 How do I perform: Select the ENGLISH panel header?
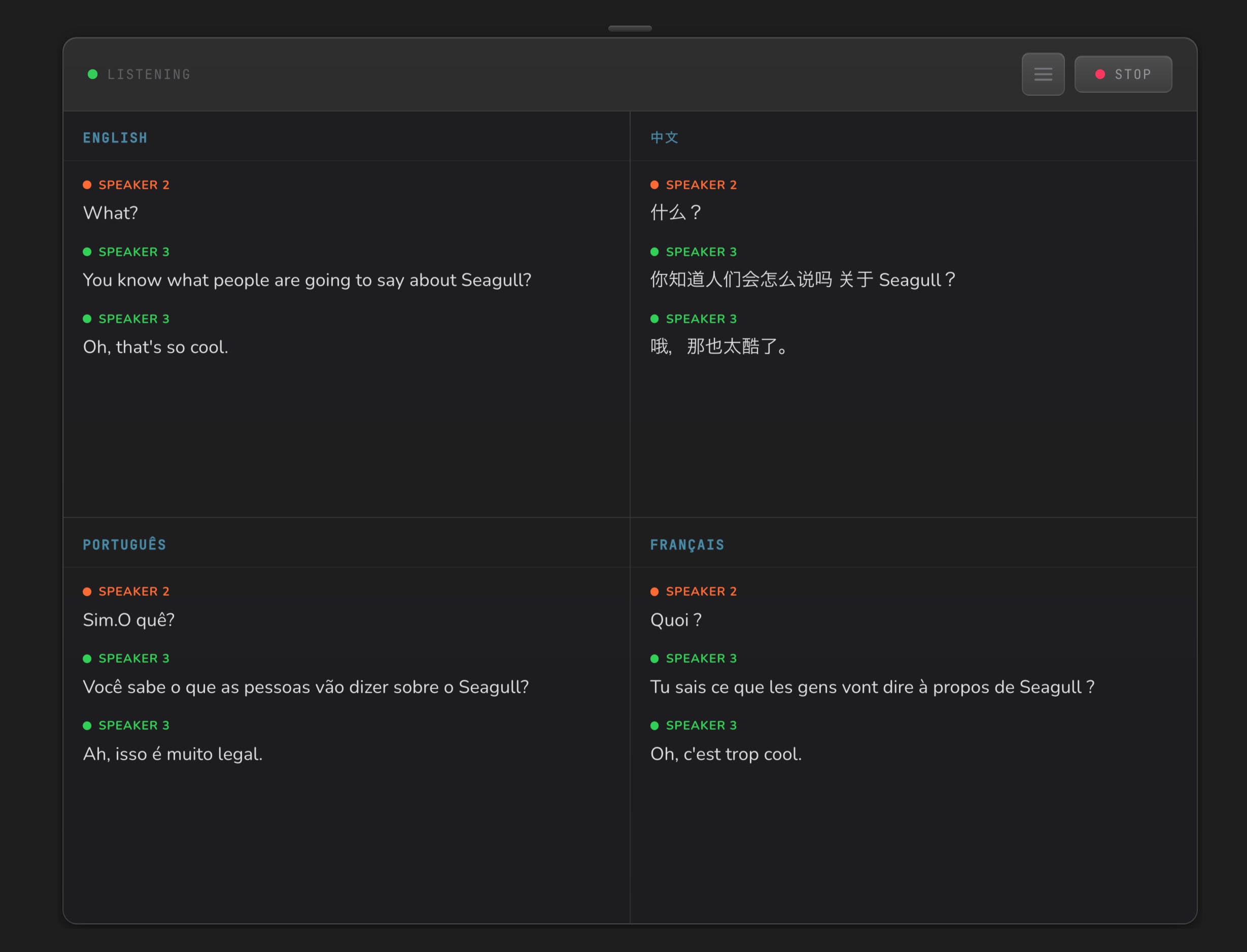pos(115,138)
